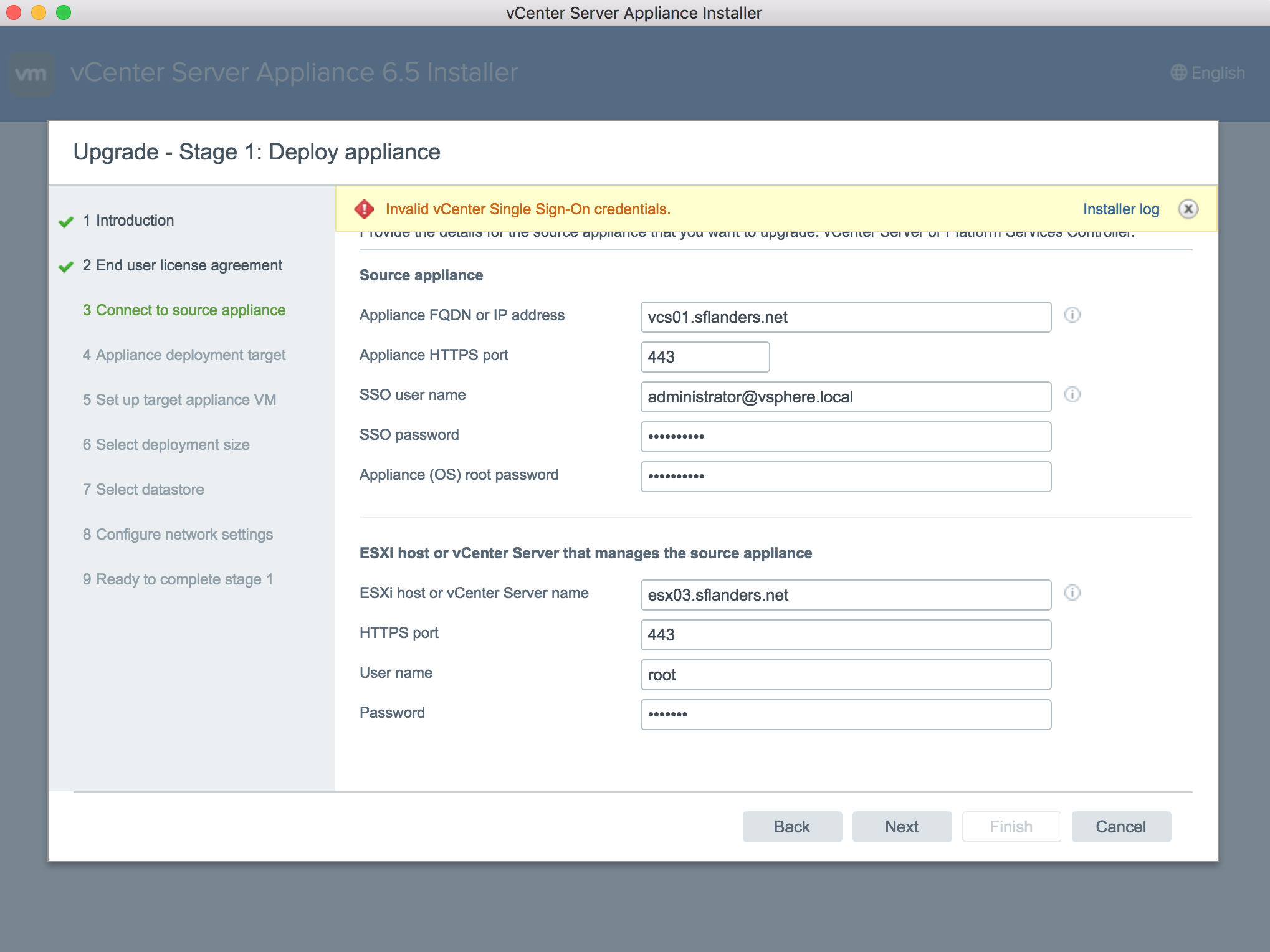The height and width of the screenshot is (952, 1270).
Task: Click the green macOS zoom button
Action: (x=64, y=12)
